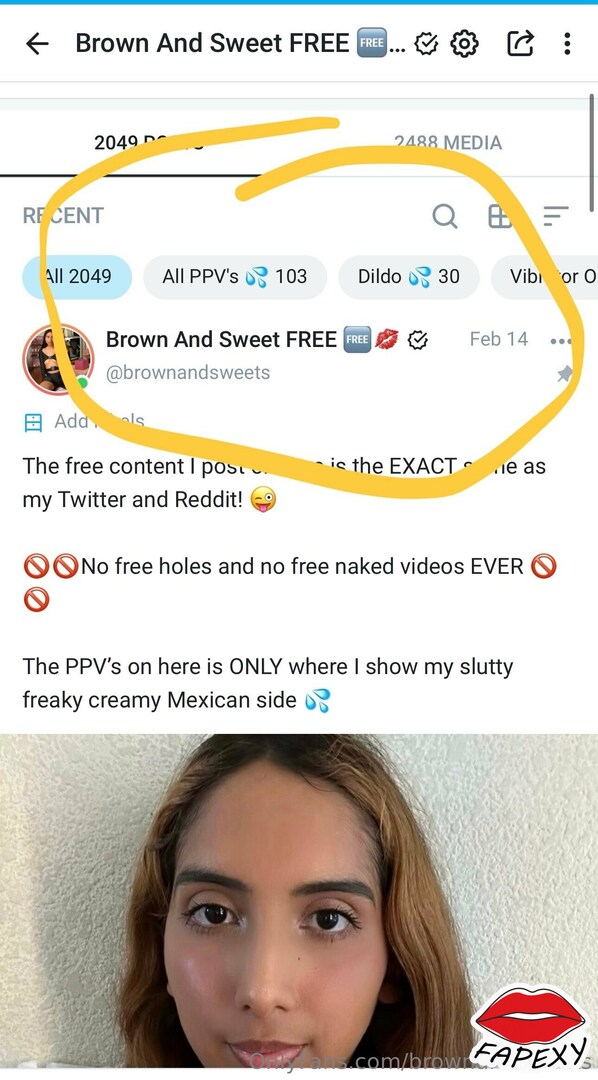Open Brown And Sweet FREE post author name
The height and width of the screenshot is (1080, 598).
(221, 340)
